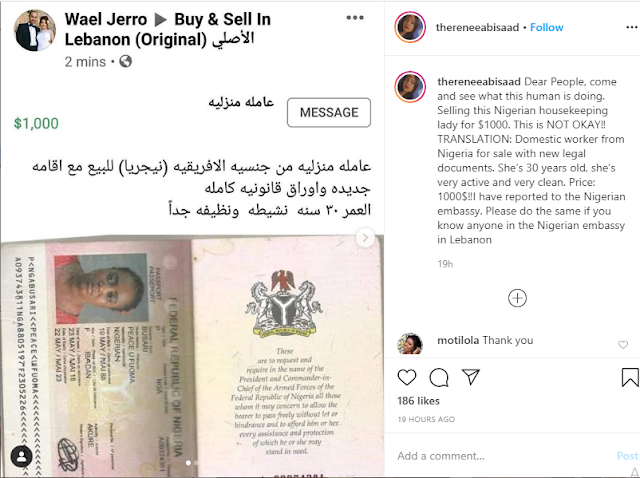This screenshot has width=640, height=478.
Task: Open comment bubble icon
Action: [x=439, y=378]
